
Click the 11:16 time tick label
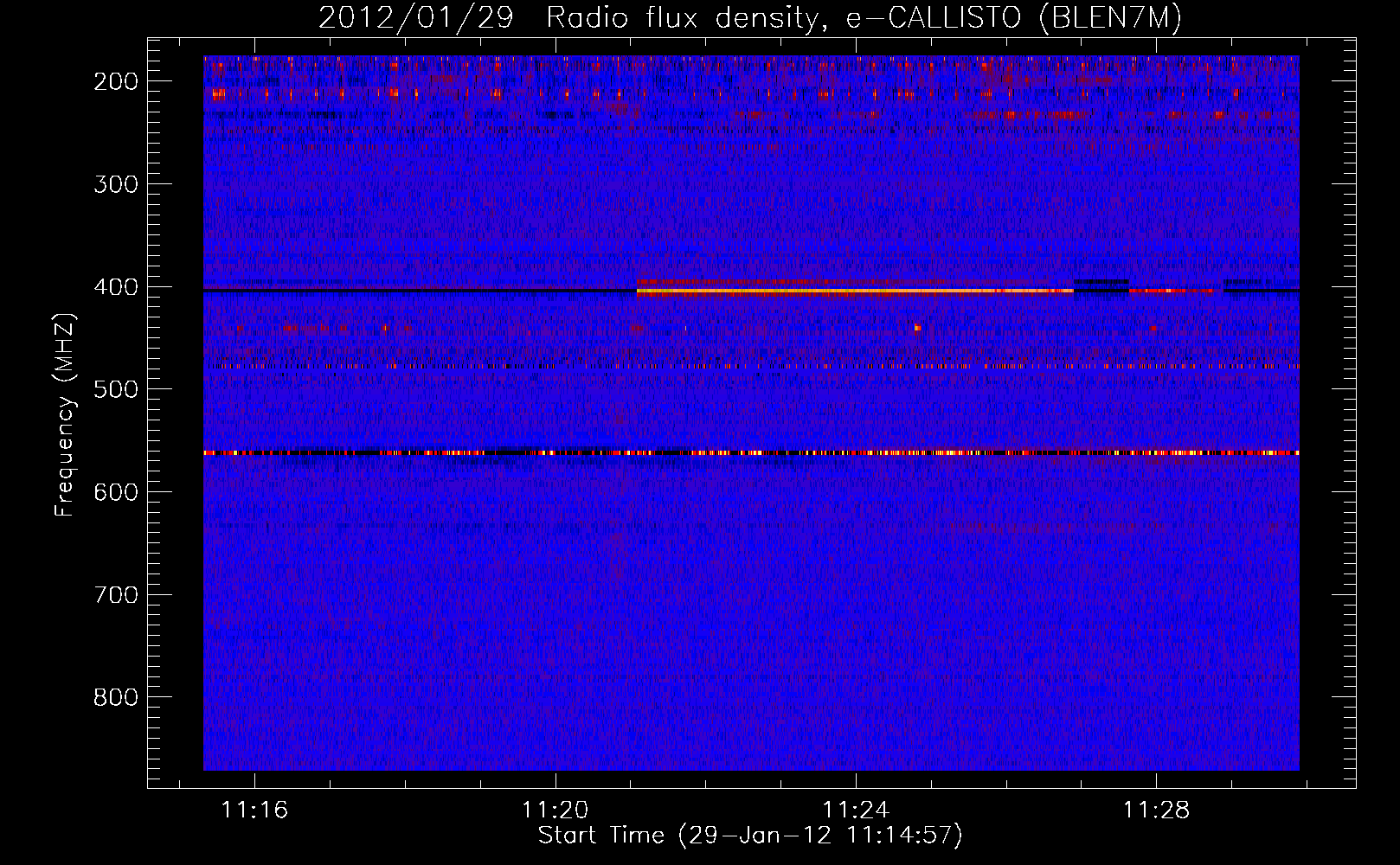click(254, 811)
